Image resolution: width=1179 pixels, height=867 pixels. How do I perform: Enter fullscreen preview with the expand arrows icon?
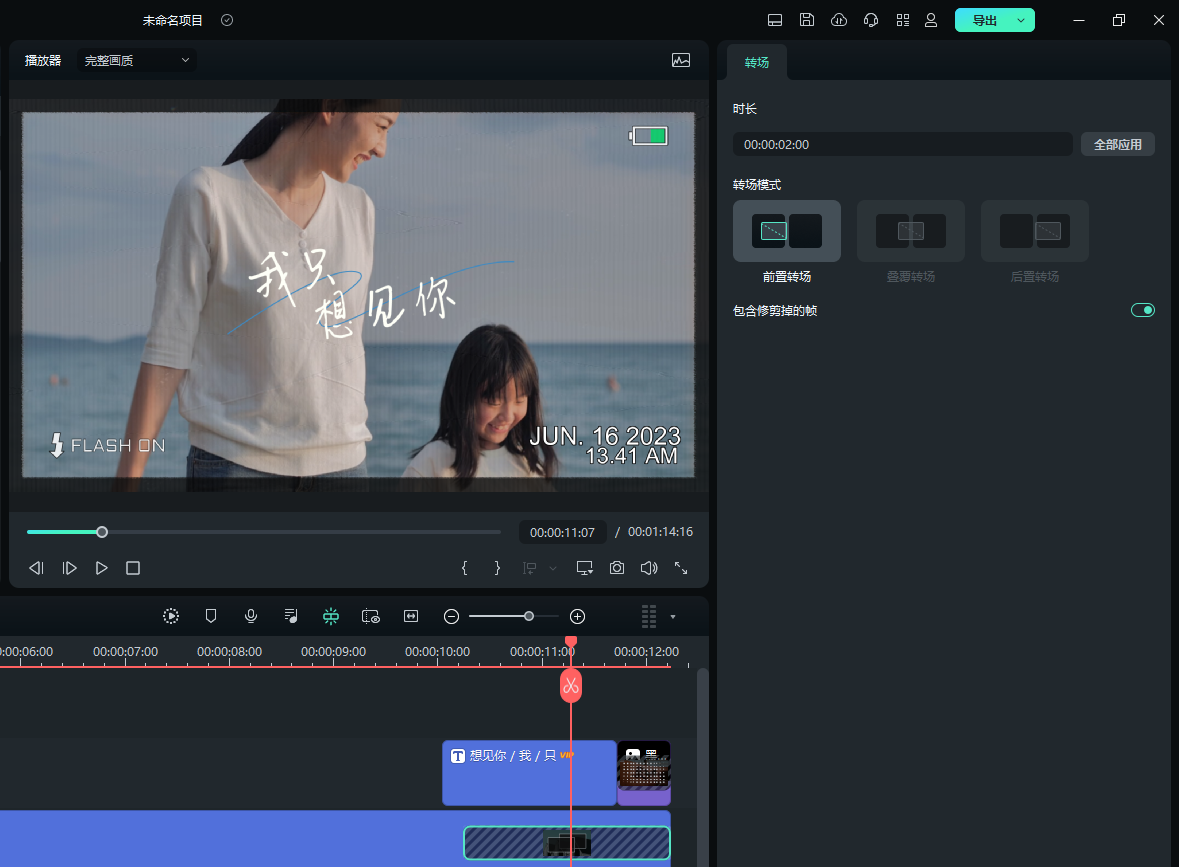pos(681,568)
